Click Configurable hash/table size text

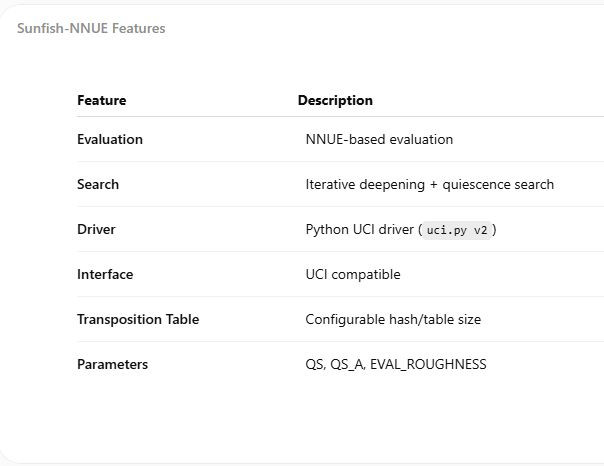point(393,320)
